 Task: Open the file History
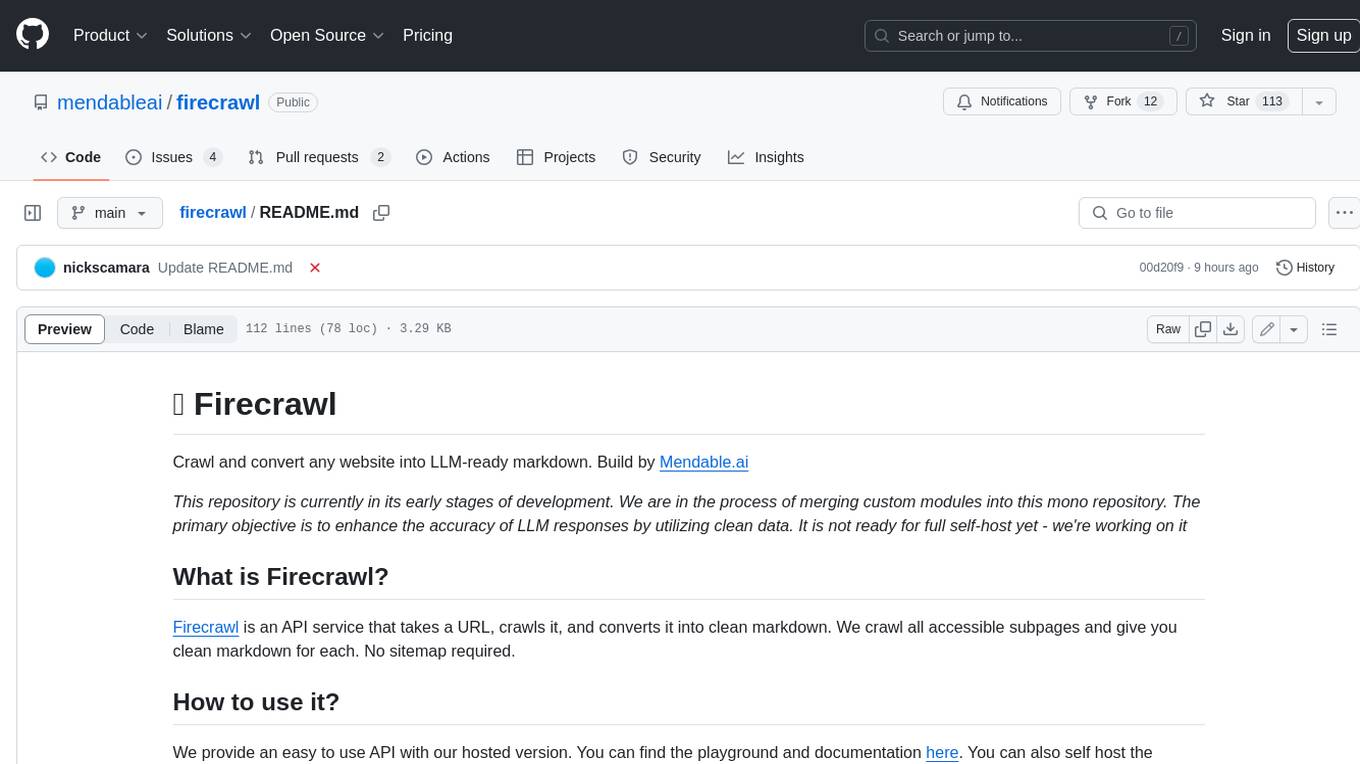point(1305,268)
